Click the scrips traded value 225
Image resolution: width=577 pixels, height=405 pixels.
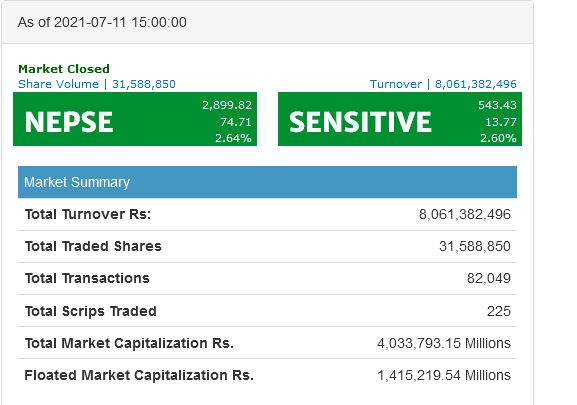(499, 311)
